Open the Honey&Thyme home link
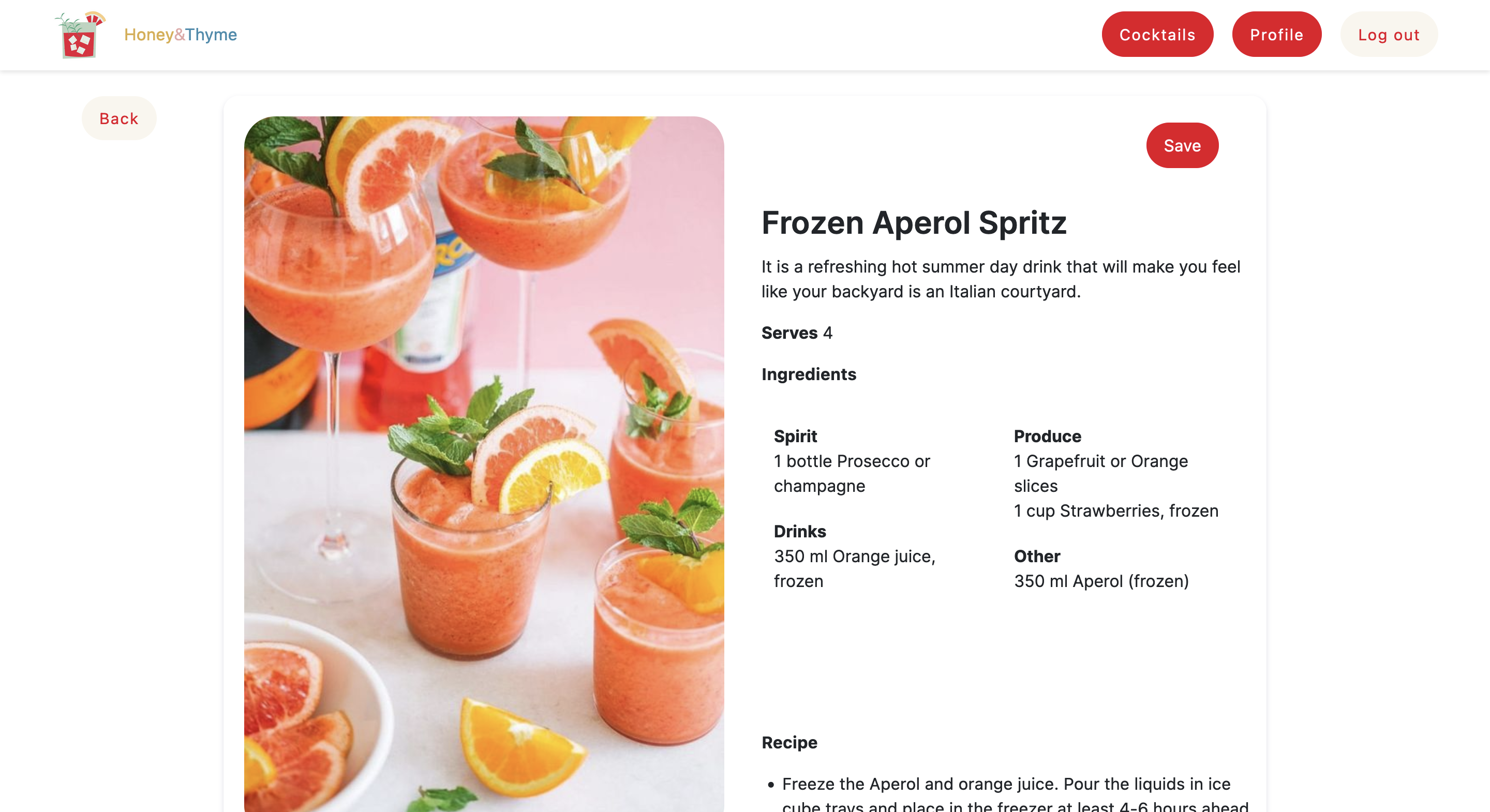This screenshot has height=812, width=1490. (181, 35)
